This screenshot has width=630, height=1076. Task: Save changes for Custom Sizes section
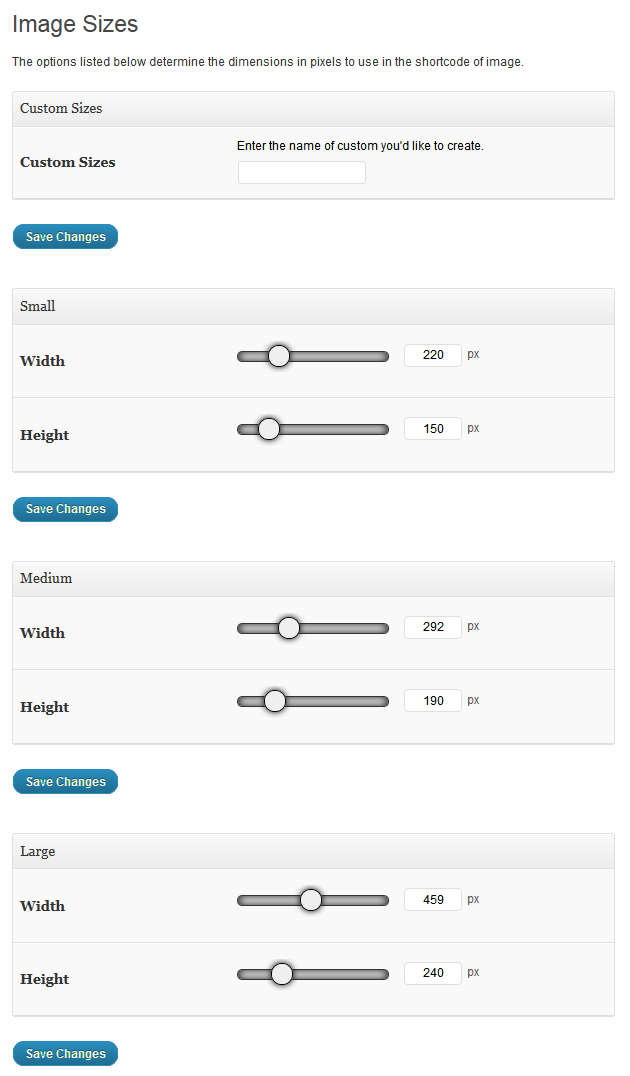(65, 237)
